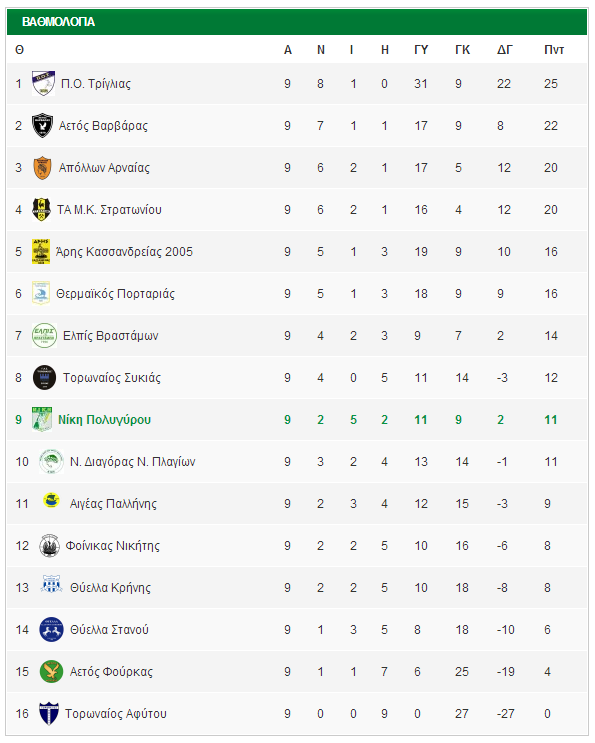Click the blue Θύελλα Στανού round badge

(x=51, y=629)
